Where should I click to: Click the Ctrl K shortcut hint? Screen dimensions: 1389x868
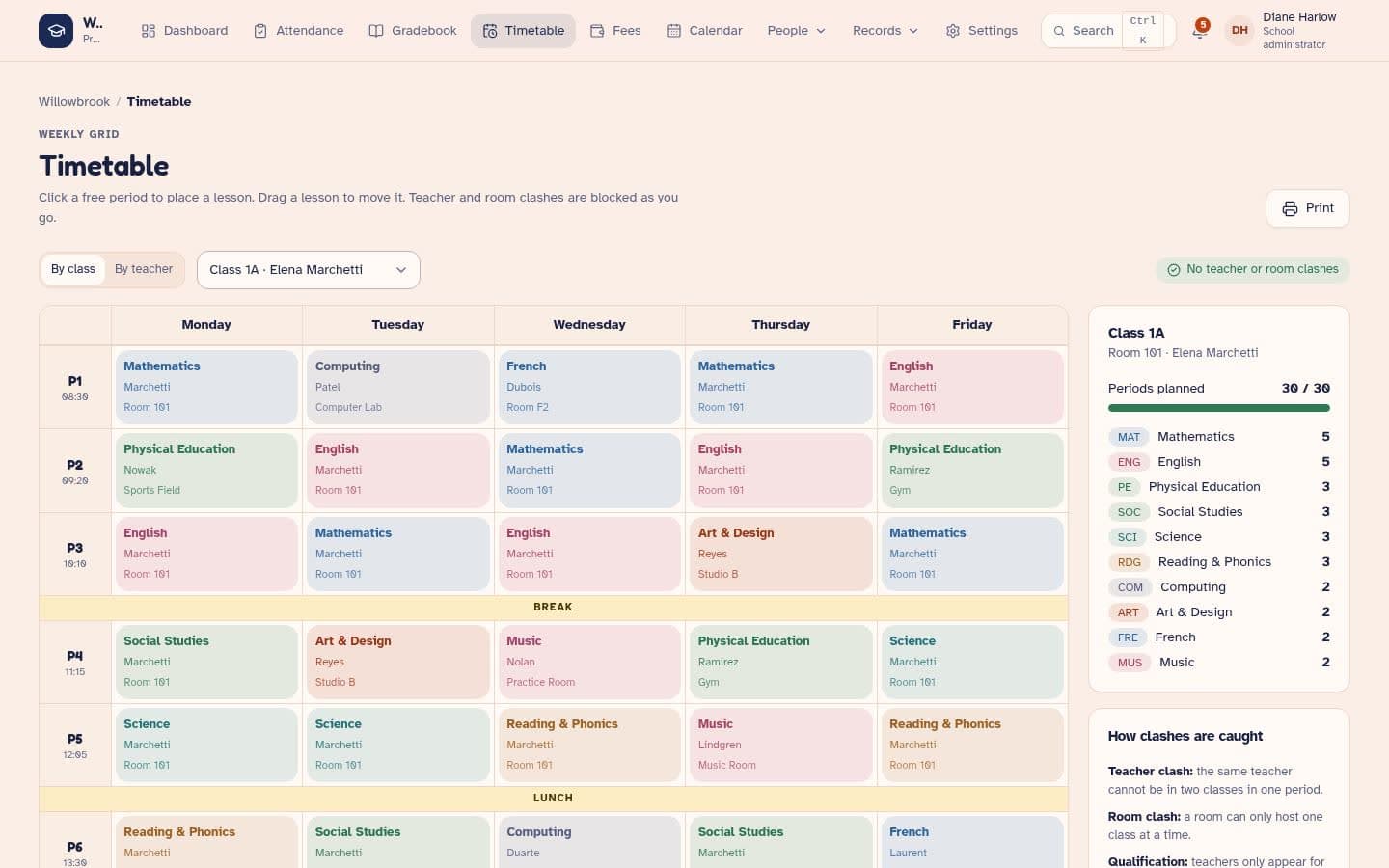point(1143,31)
